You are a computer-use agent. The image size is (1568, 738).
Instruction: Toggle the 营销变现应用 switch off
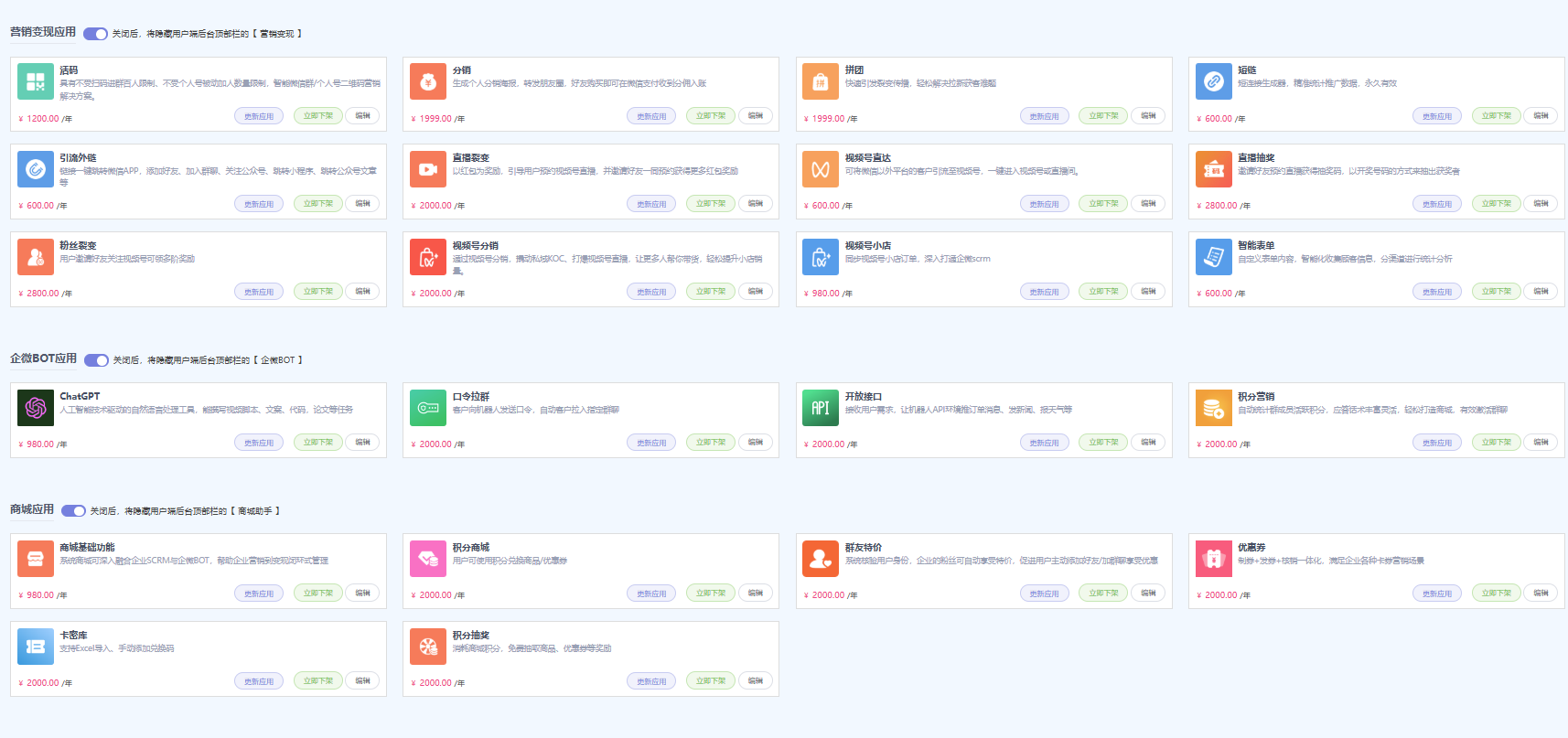(x=95, y=34)
